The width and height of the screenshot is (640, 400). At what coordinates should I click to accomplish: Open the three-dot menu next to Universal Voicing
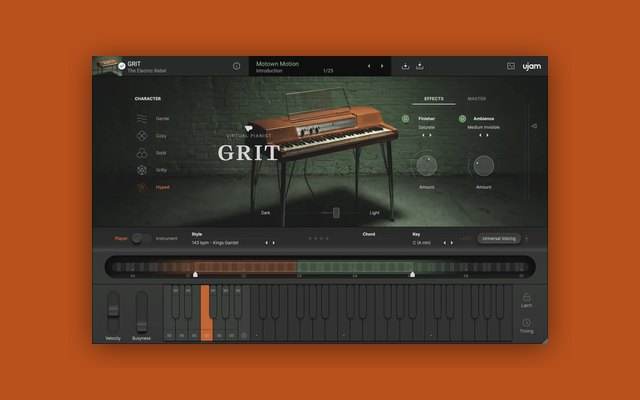tap(527, 238)
